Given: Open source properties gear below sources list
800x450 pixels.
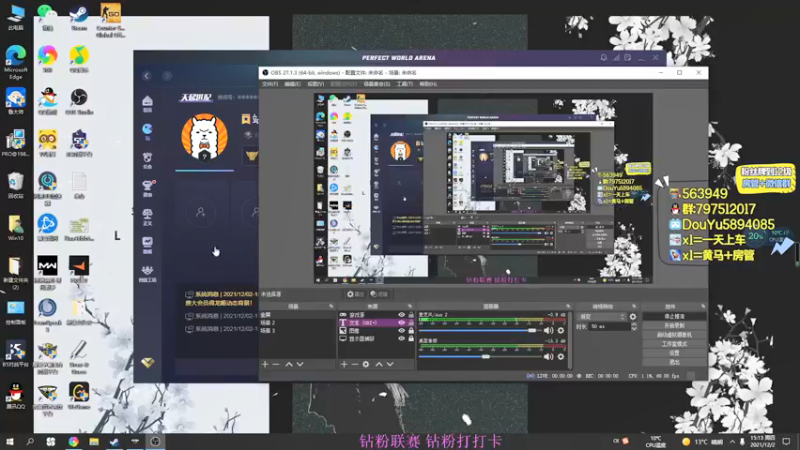Looking at the screenshot, I should pyautogui.click(x=366, y=364).
